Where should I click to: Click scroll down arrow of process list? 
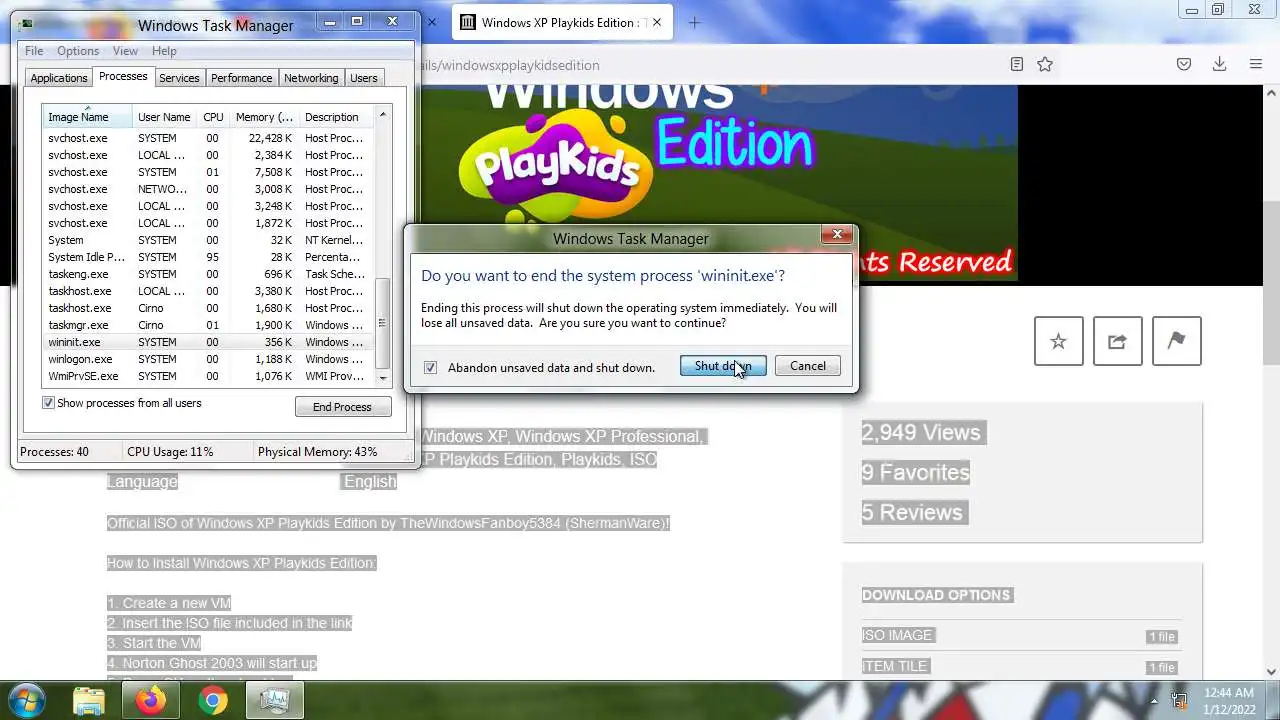point(382,378)
